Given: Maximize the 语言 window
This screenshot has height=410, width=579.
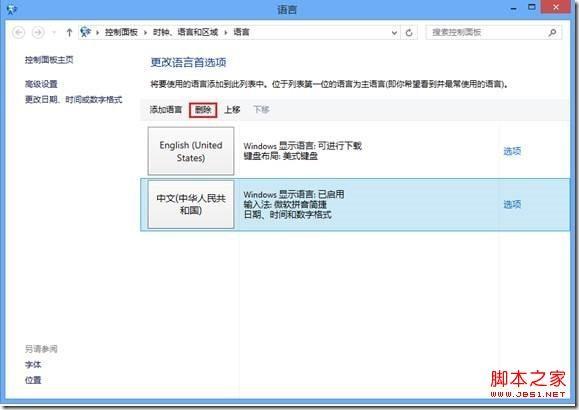Looking at the screenshot, I should point(531,7).
